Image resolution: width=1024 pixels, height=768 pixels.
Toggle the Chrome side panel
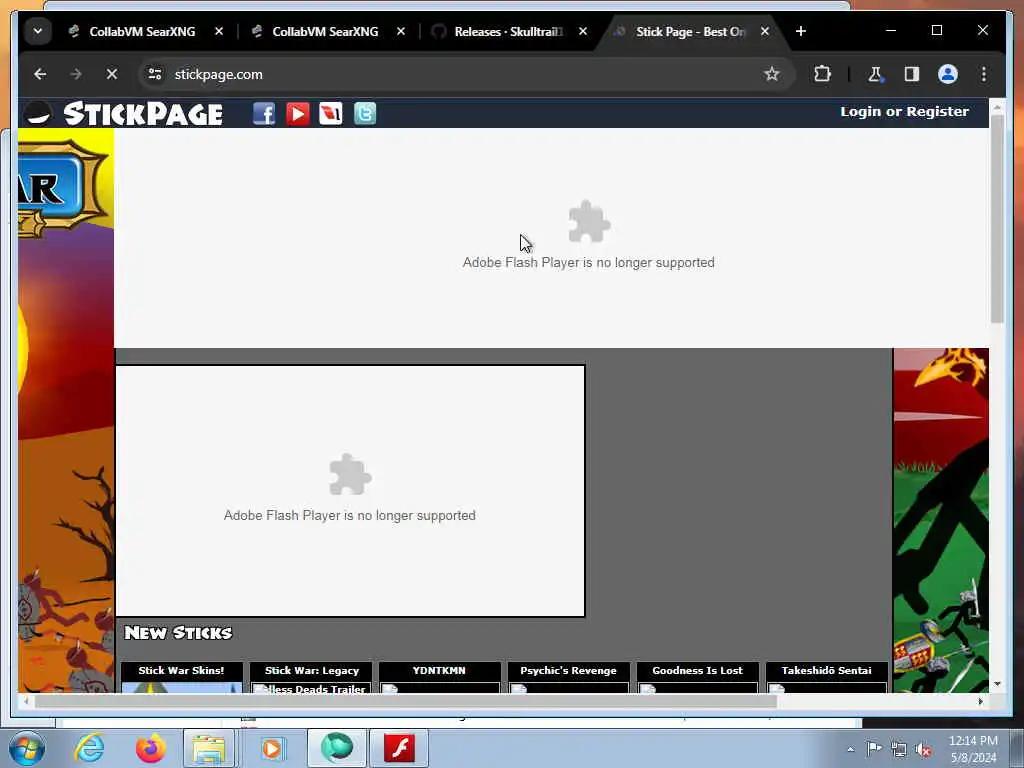pos(912,74)
